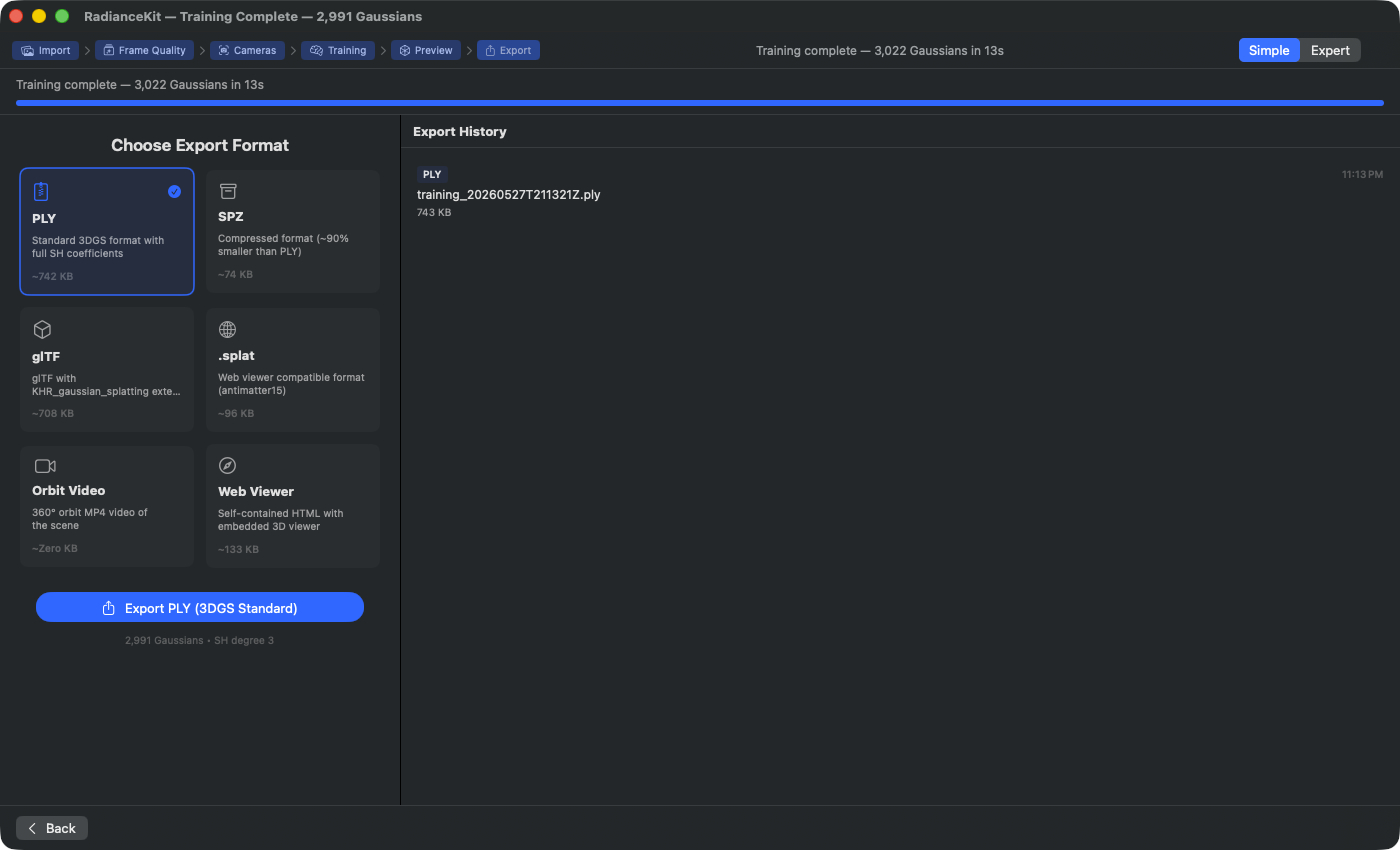Click the PLY badge in Export History
This screenshot has height=850, width=1400.
[x=432, y=174]
